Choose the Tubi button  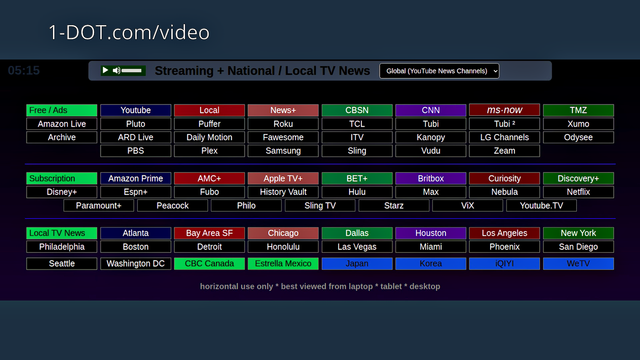(431, 124)
